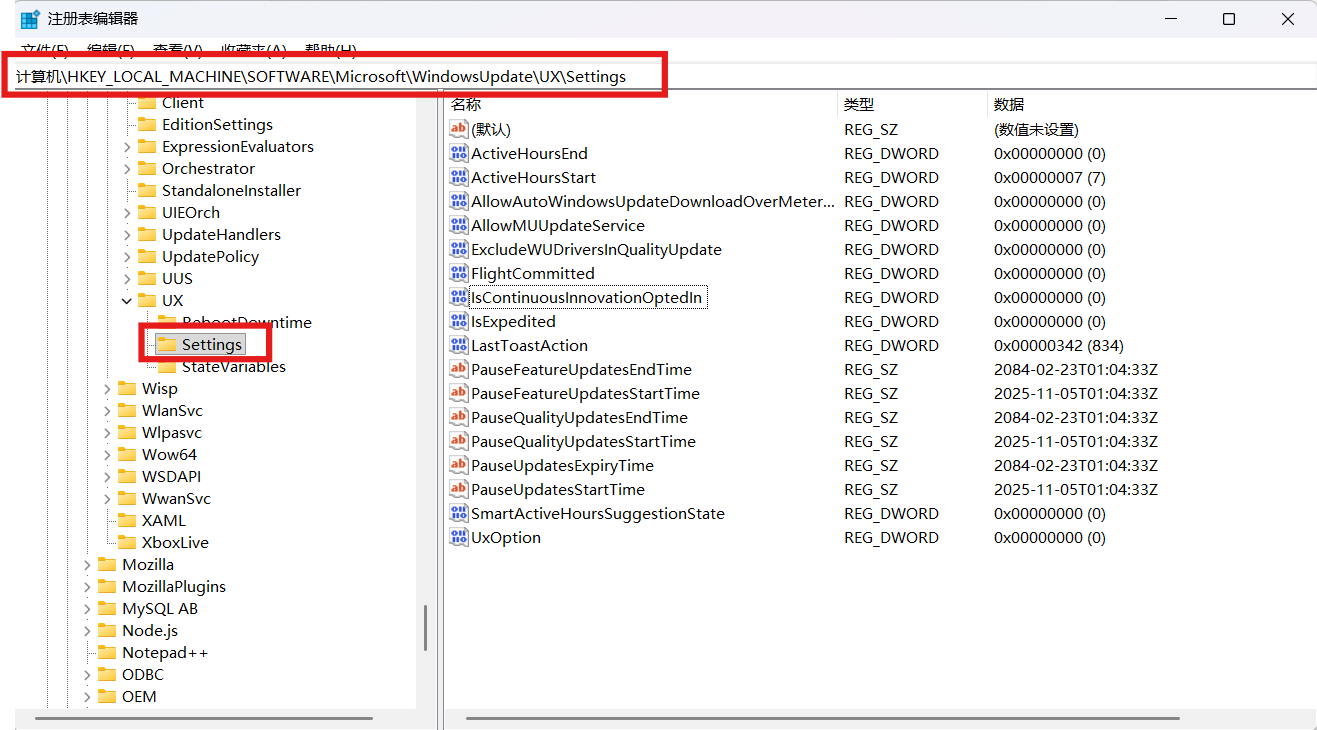Click the DWORD icon beside AllowMUUpdateService

point(459,225)
